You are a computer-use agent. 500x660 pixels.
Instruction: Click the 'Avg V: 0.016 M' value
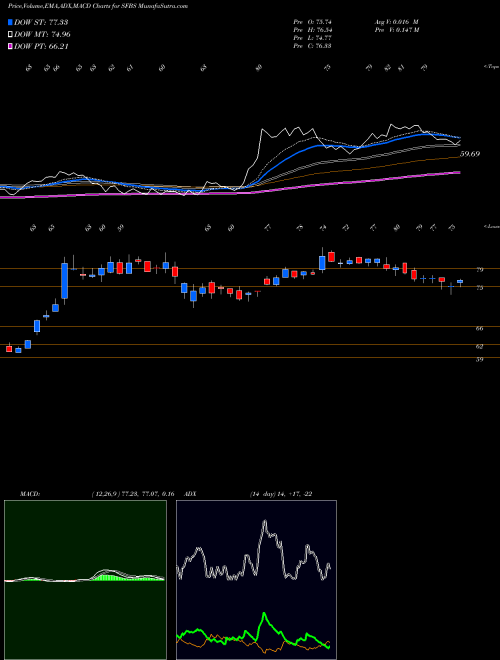[x=396, y=22]
